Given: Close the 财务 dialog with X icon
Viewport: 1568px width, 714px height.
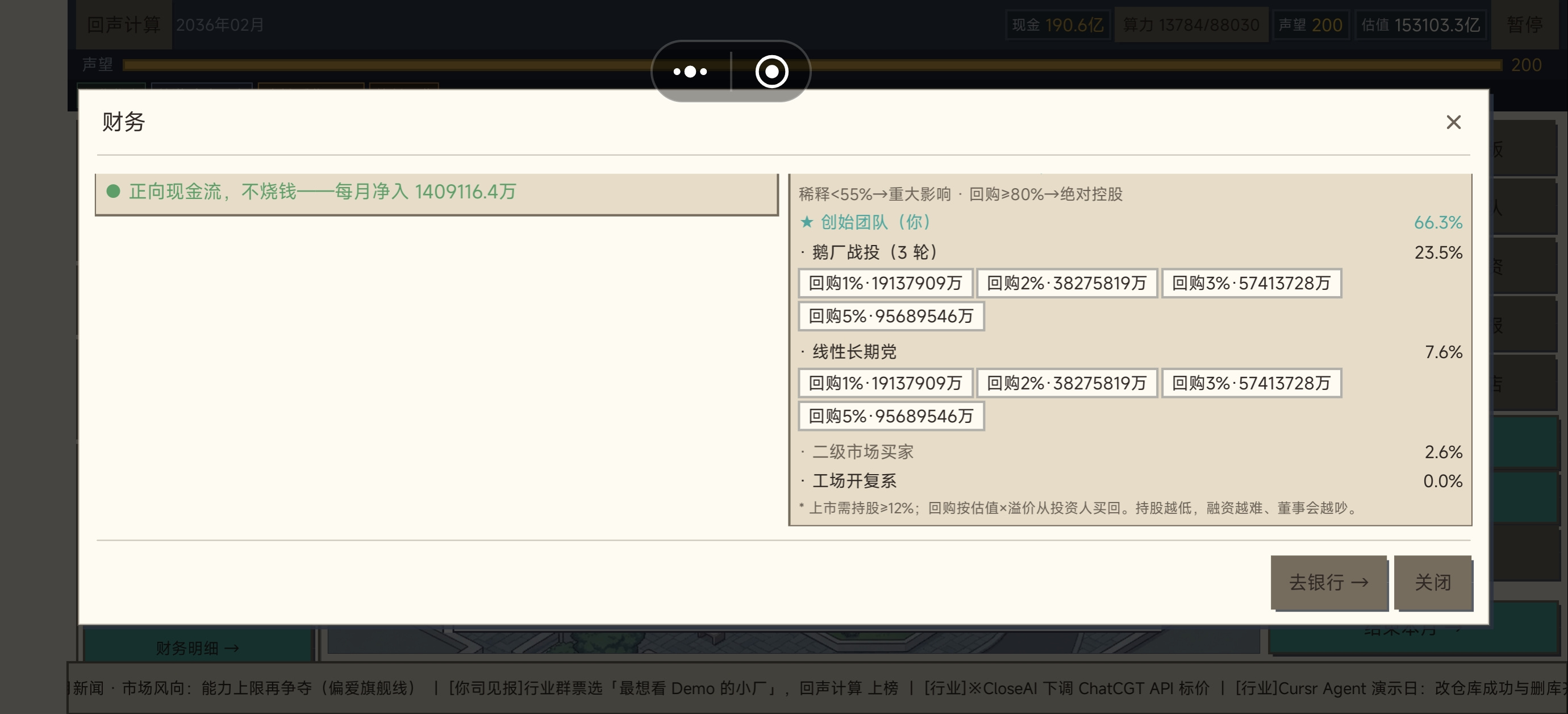Looking at the screenshot, I should pyautogui.click(x=1453, y=122).
